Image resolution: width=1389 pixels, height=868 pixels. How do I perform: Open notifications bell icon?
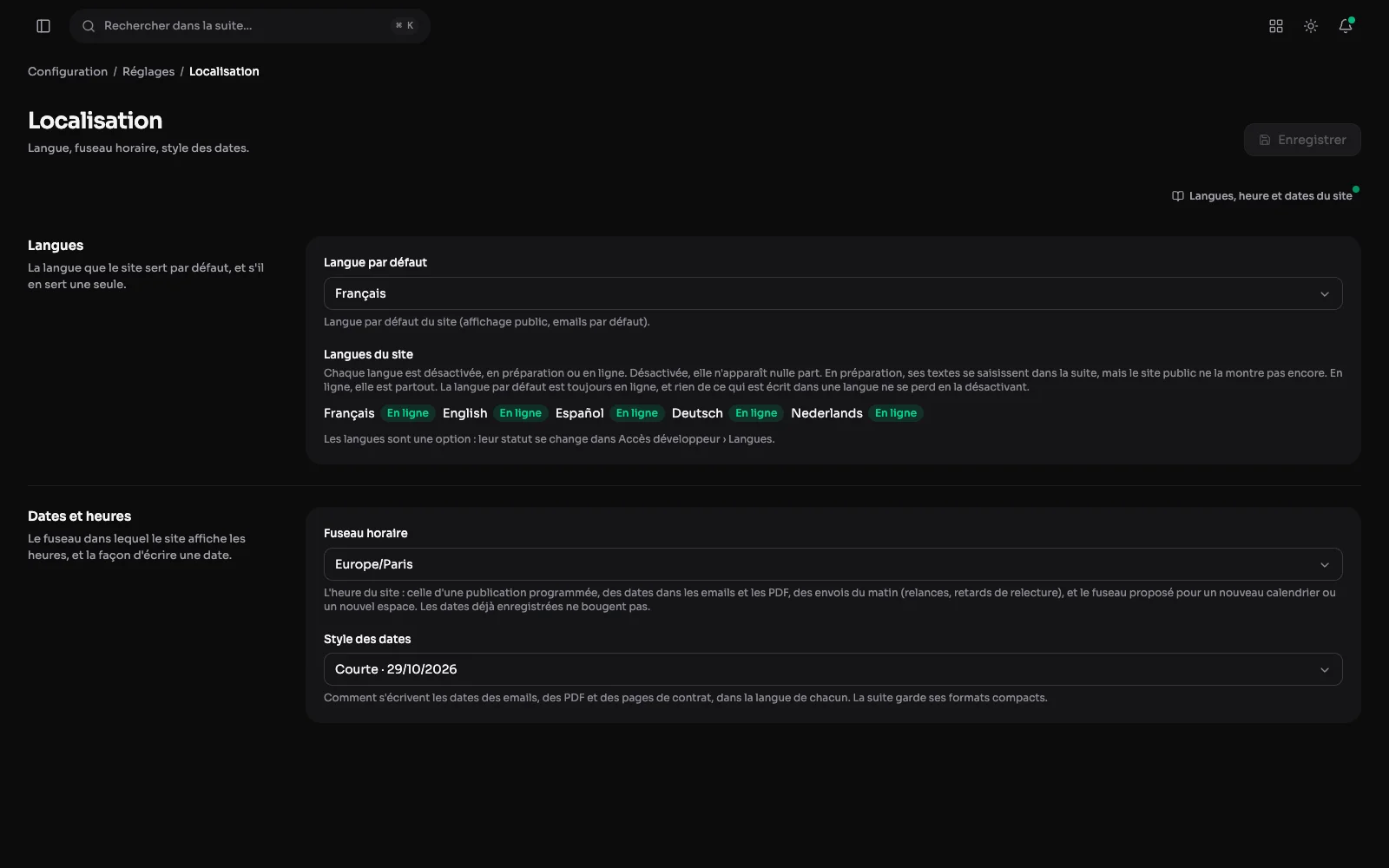pyautogui.click(x=1346, y=26)
